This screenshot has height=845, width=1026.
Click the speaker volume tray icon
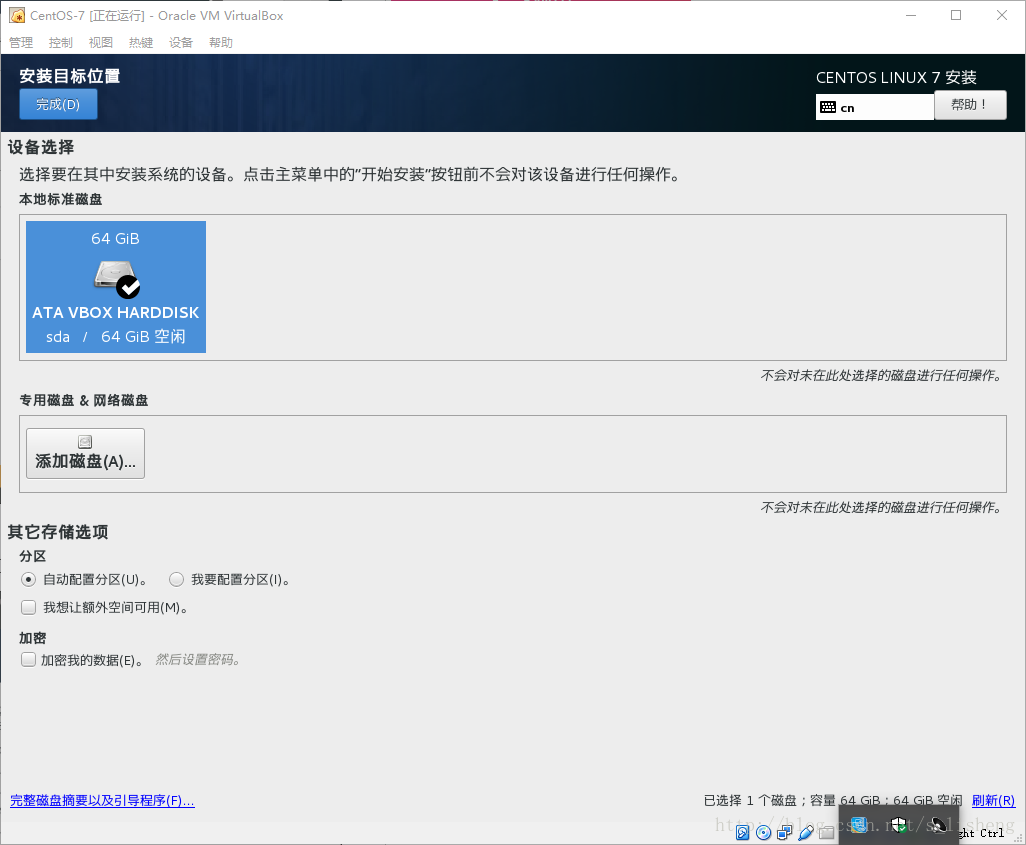[938, 825]
